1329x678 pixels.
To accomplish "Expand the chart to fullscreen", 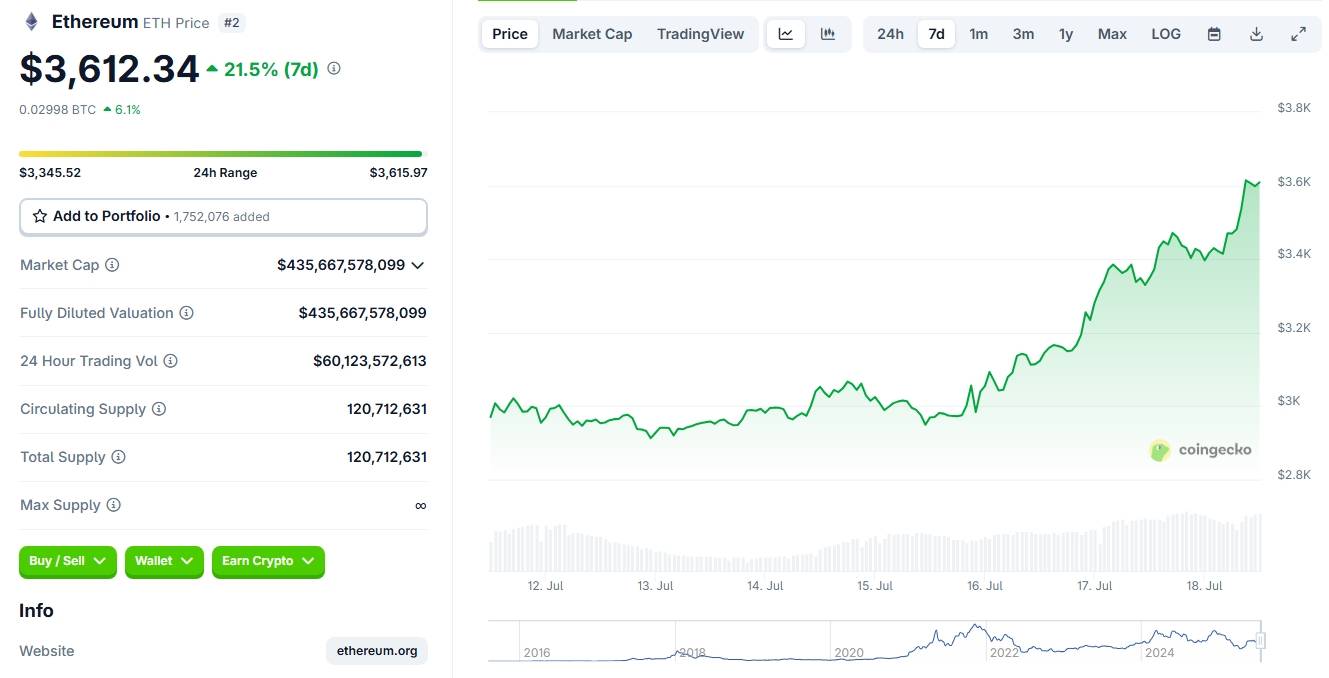I will pyautogui.click(x=1299, y=34).
